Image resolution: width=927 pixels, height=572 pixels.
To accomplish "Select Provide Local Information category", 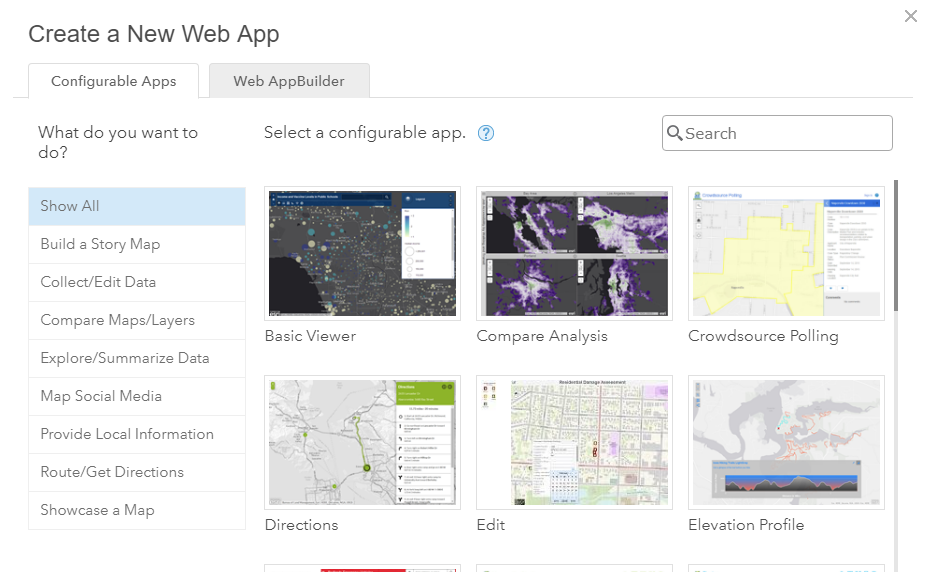I will point(137,434).
